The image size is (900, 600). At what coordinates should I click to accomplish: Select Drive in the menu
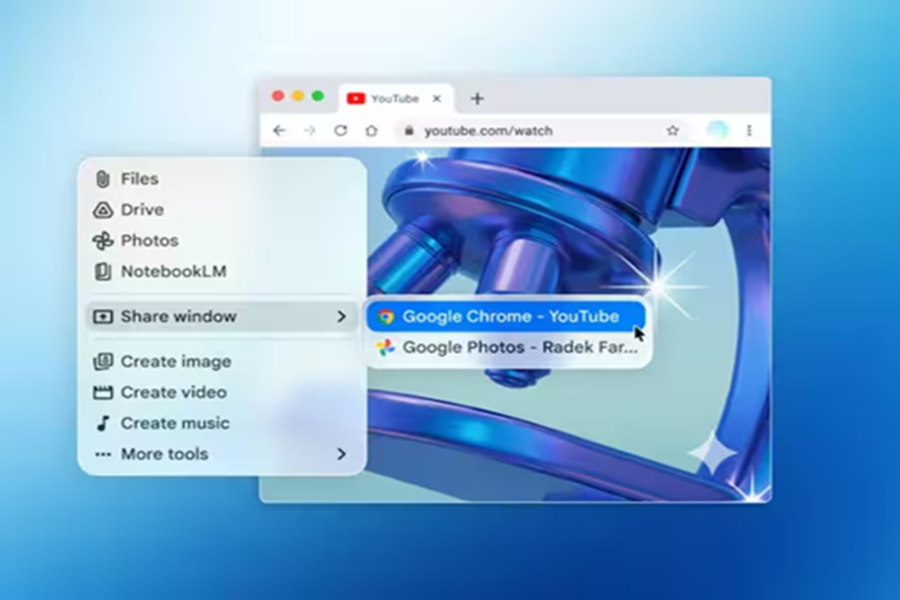point(142,210)
